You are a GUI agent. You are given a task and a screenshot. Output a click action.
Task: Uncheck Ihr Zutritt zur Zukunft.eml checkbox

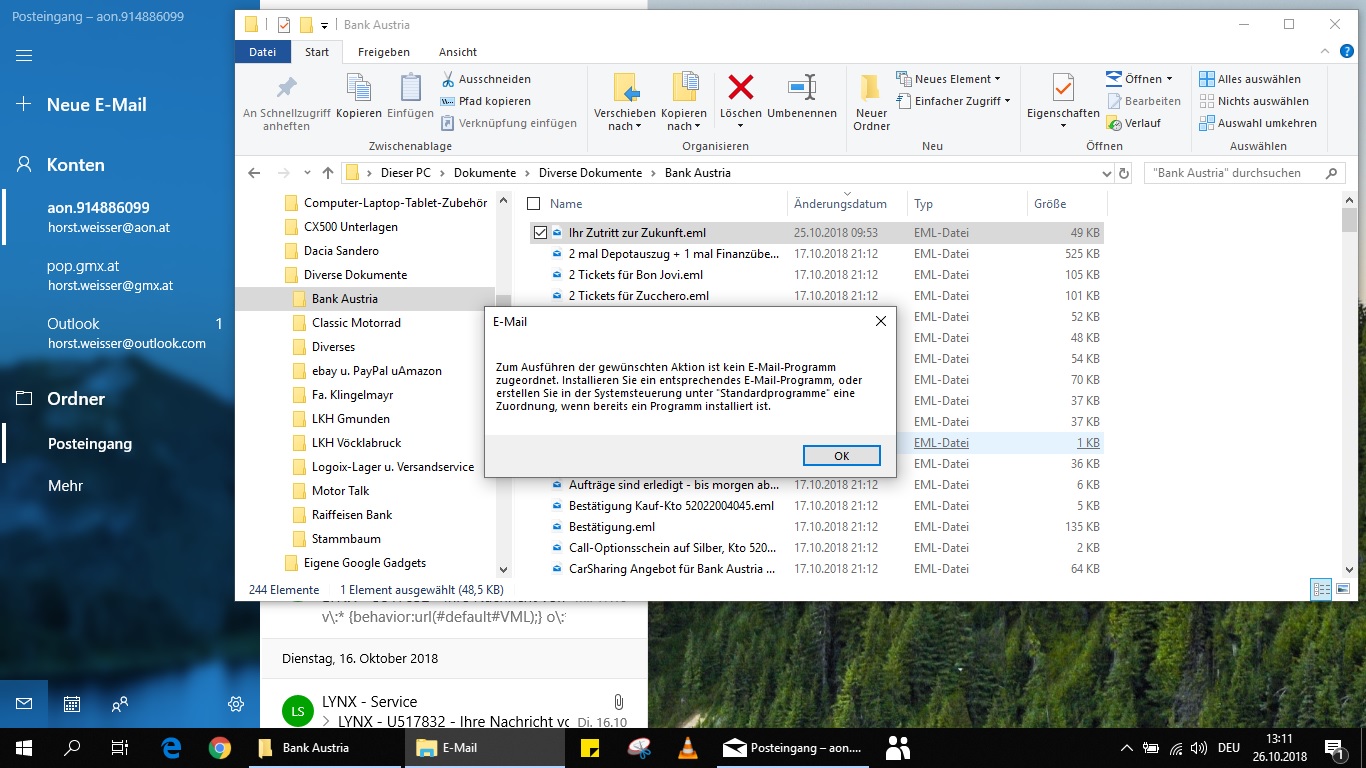541,233
